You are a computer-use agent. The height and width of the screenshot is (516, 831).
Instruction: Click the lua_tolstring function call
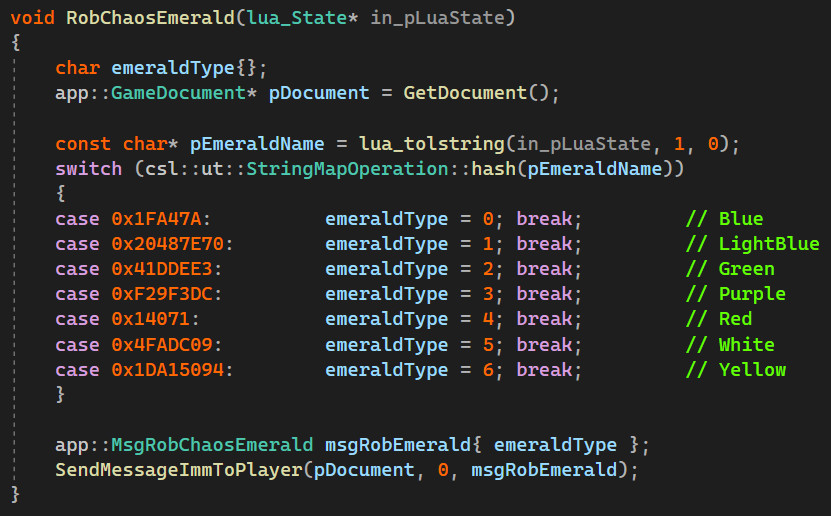click(432, 144)
